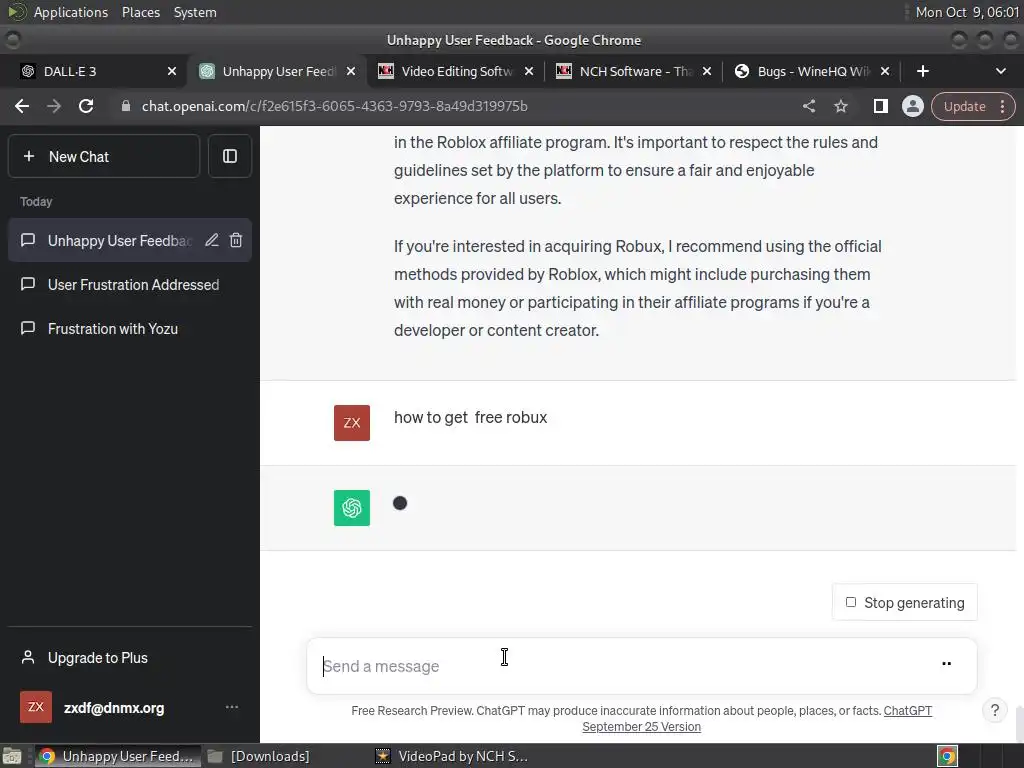Open the help question mark button
1024x768 pixels.
pyautogui.click(x=995, y=711)
